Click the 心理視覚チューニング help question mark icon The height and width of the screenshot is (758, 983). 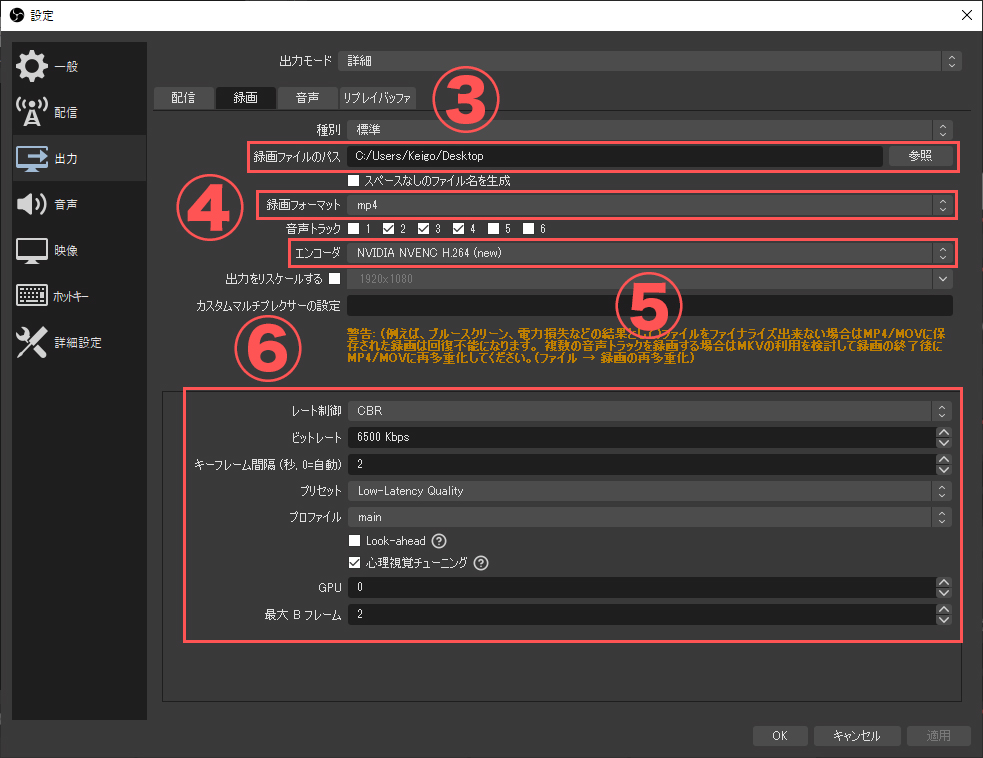point(481,563)
